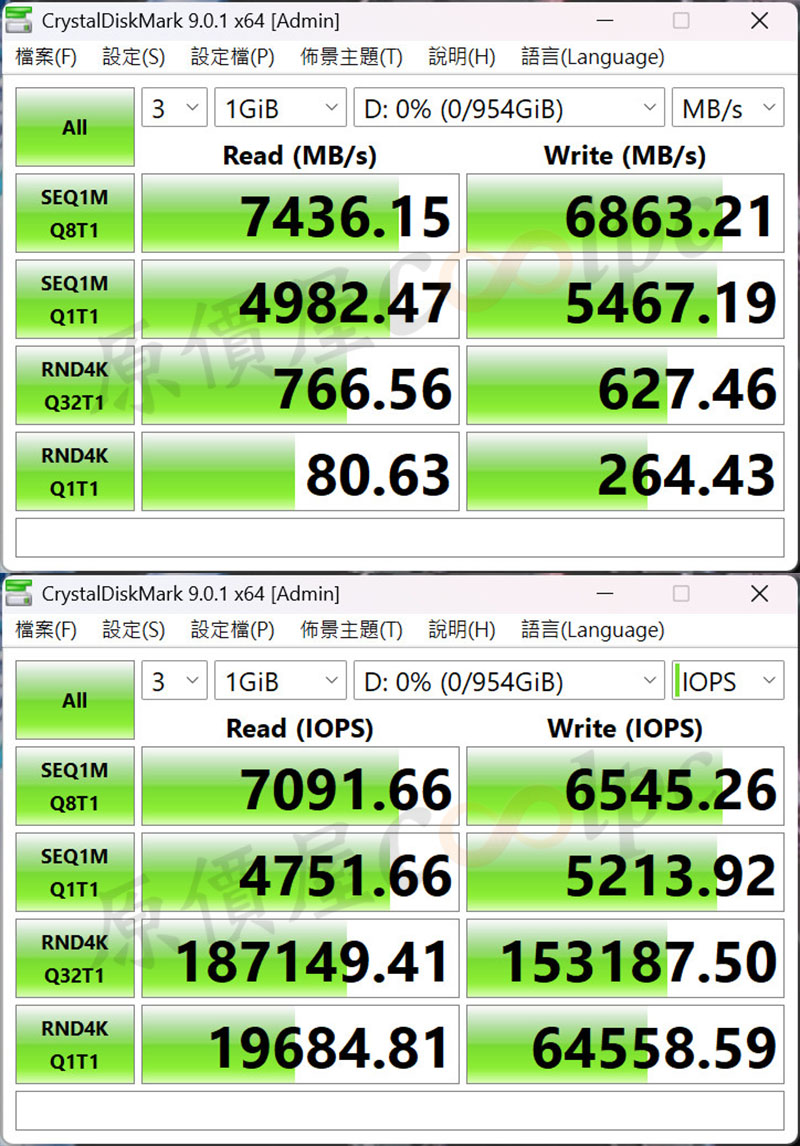Screen dimensions: 800x1146
Task: Minimize the lower IOPS CrystalDiskMark window
Action: pos(604,594)
